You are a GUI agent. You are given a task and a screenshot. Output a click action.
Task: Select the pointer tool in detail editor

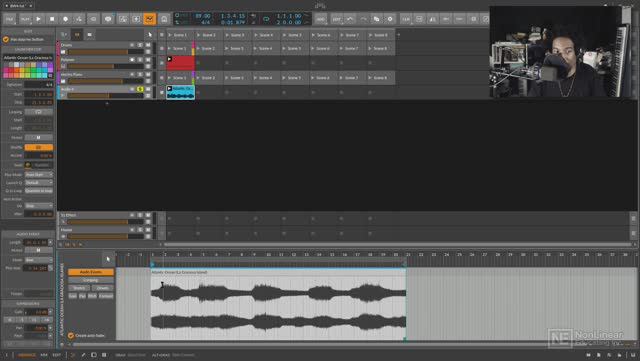pos(108,259)
